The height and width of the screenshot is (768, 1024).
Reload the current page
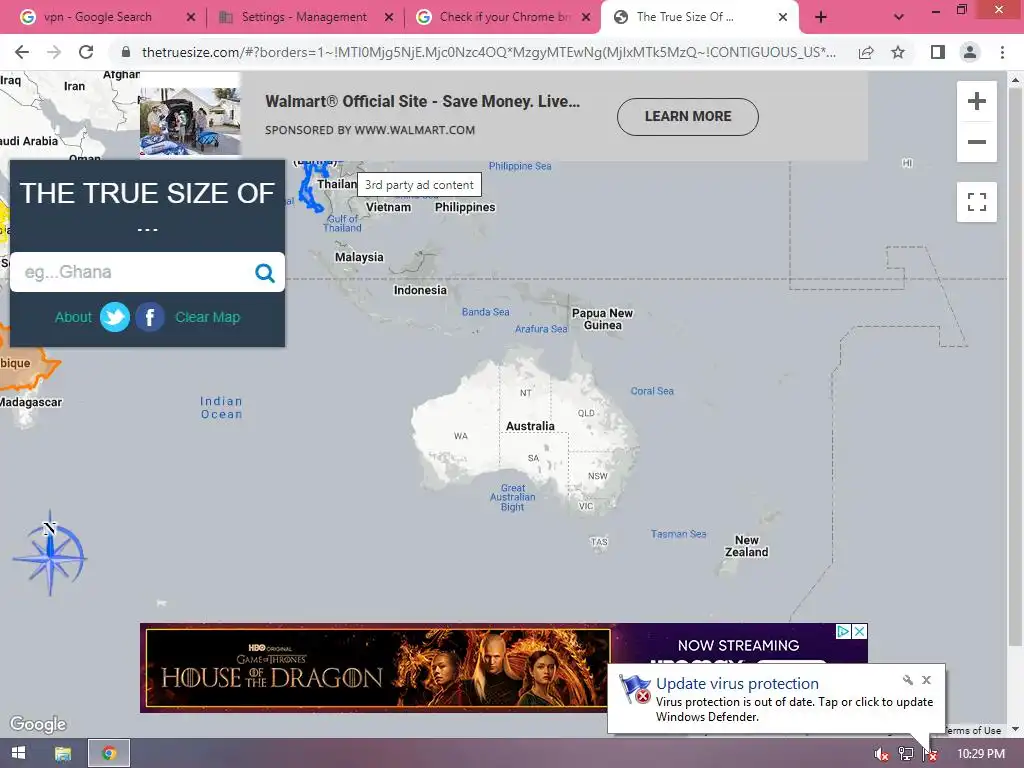click(86, 52)
